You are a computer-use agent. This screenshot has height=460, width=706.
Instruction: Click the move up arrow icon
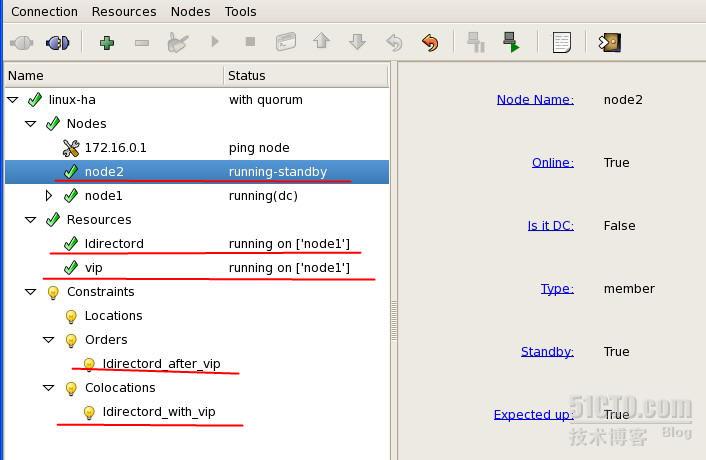coord(321,41)
